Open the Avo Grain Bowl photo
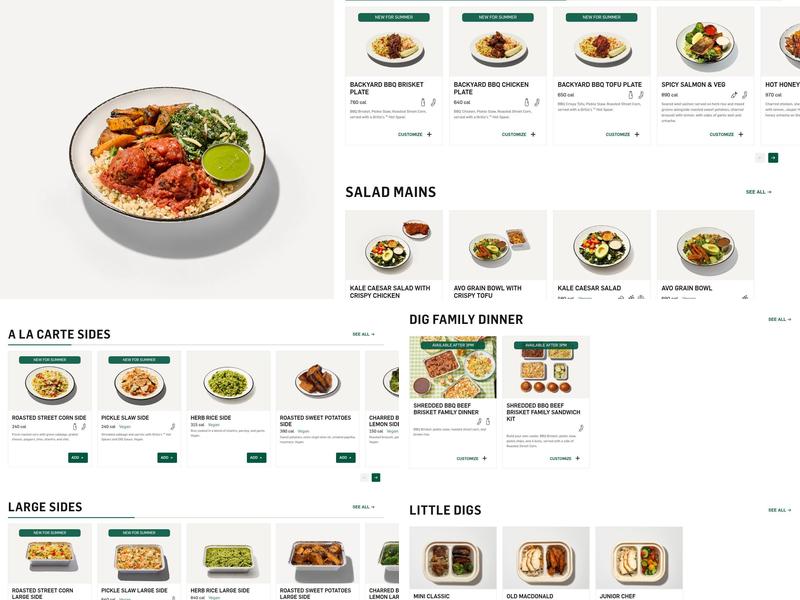800x600 pixels. click(x=706, y=245)
